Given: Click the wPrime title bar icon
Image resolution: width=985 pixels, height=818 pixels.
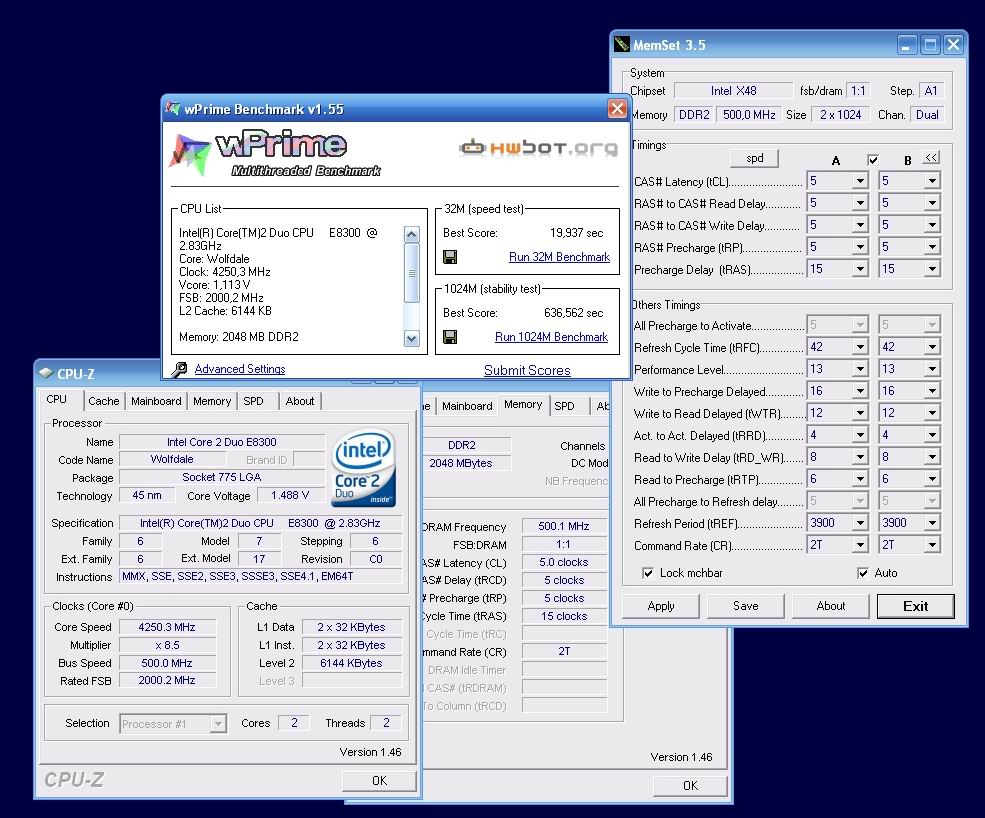Looking at the screenshot, I should click(173, 108).
